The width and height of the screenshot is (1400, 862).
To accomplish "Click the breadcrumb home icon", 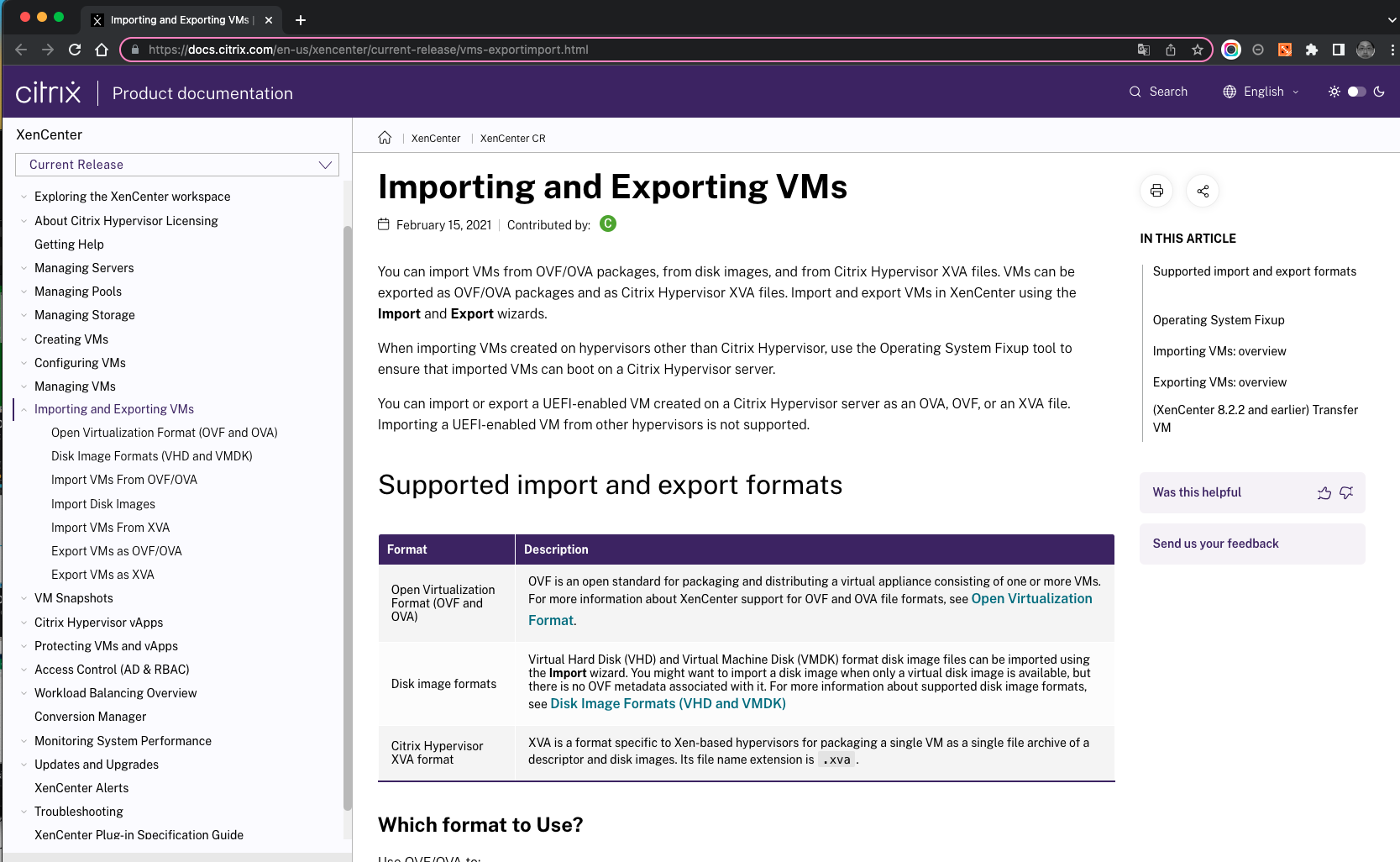I will point(385,138).
